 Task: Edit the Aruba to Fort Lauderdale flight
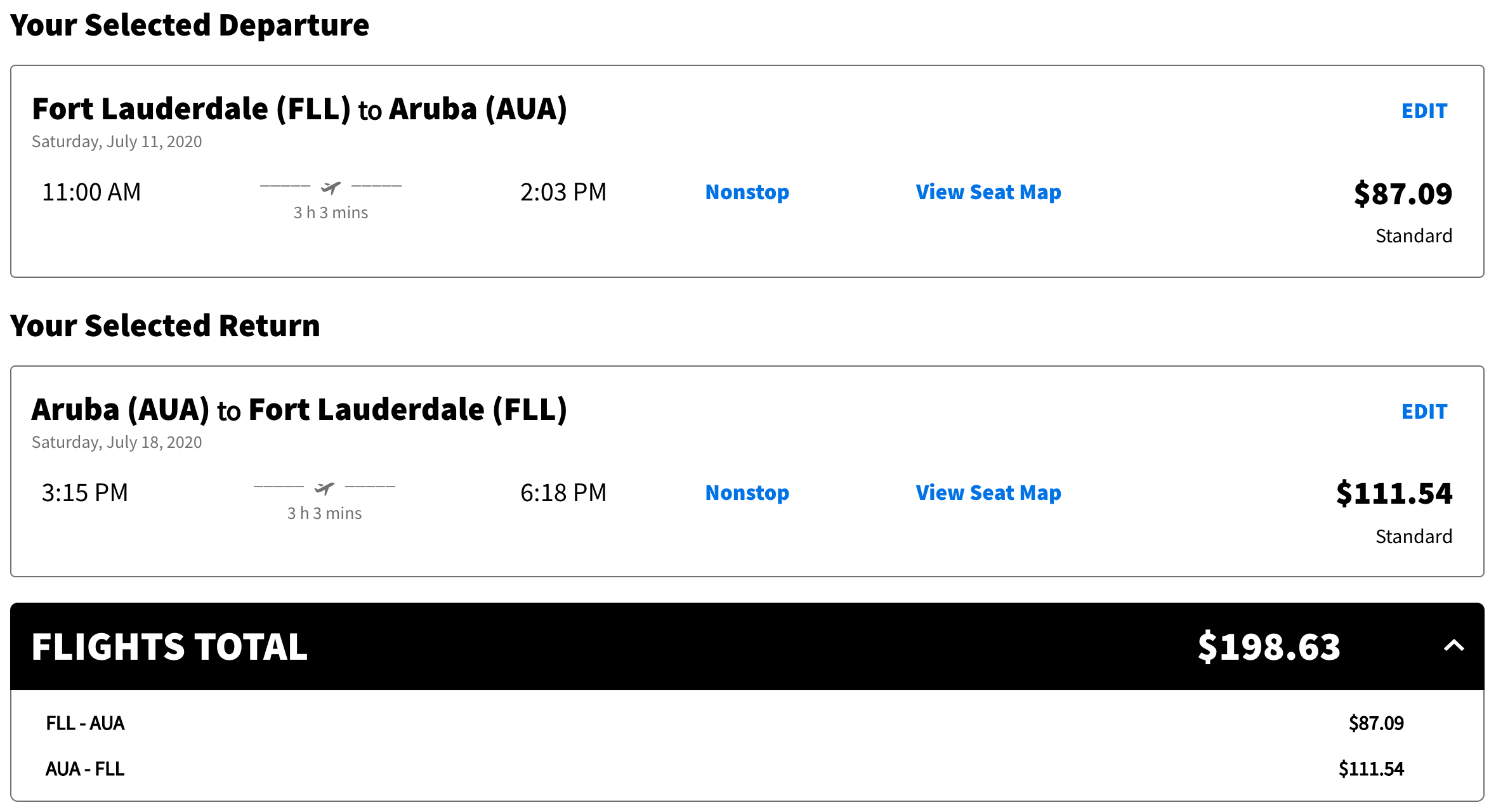pyautogui.click(x=1424, y=412)
